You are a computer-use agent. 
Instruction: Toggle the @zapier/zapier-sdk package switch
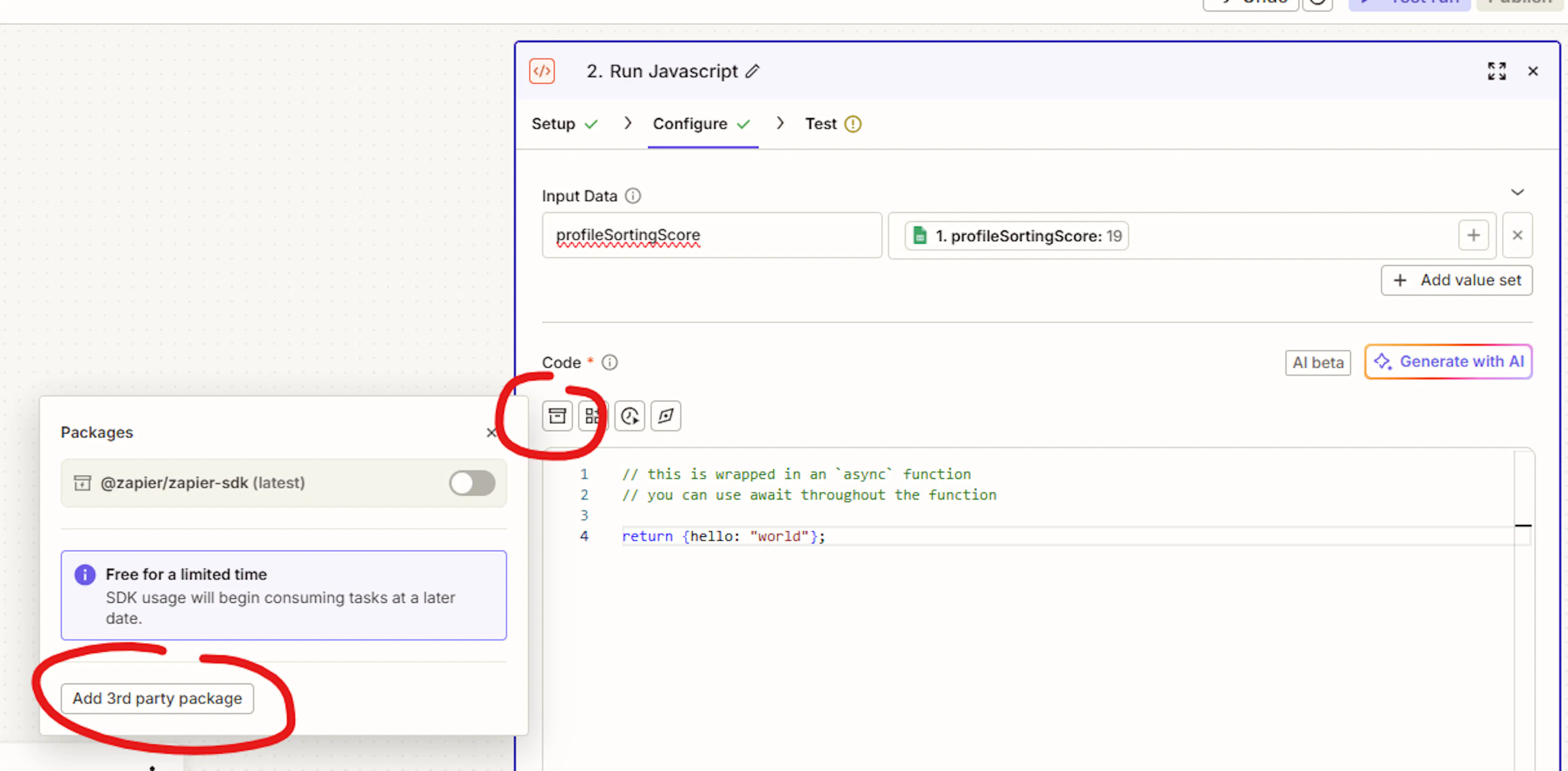click(472, 483)
